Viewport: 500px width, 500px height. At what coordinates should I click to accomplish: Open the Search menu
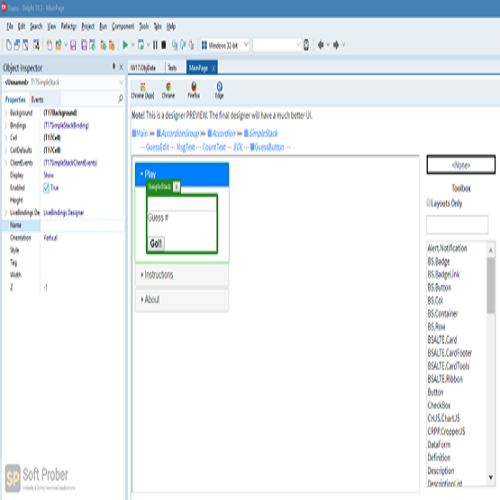pos(36,27)
